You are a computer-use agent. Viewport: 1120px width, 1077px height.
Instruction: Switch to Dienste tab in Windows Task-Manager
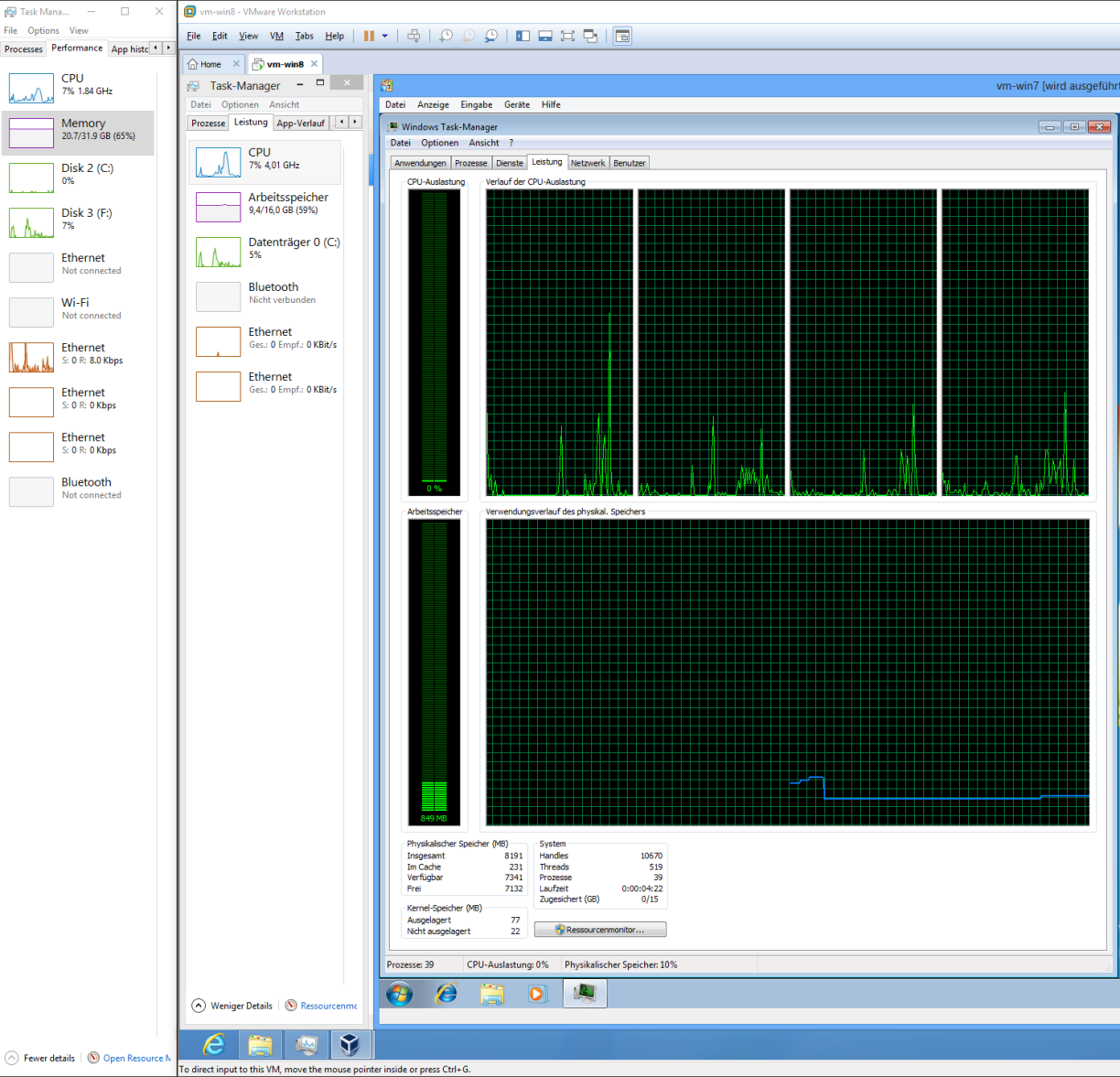(x=510, y=163)
